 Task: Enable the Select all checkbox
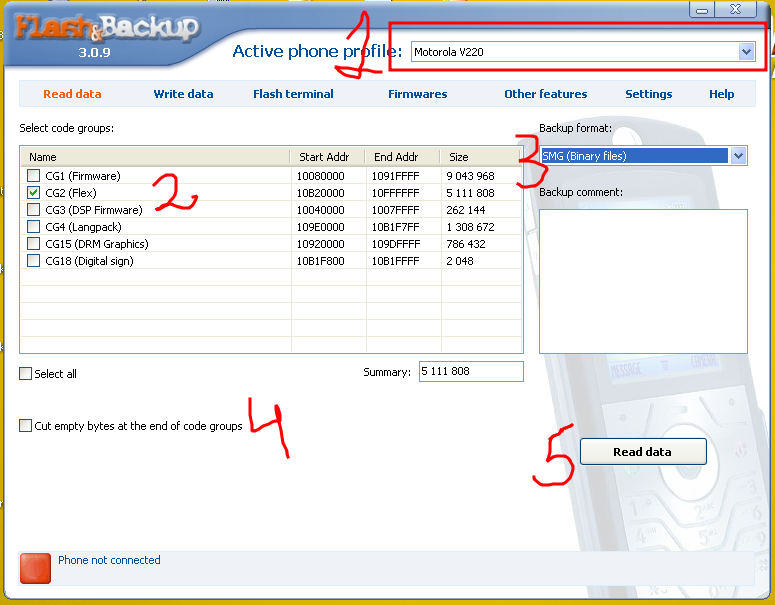[26, 373]
